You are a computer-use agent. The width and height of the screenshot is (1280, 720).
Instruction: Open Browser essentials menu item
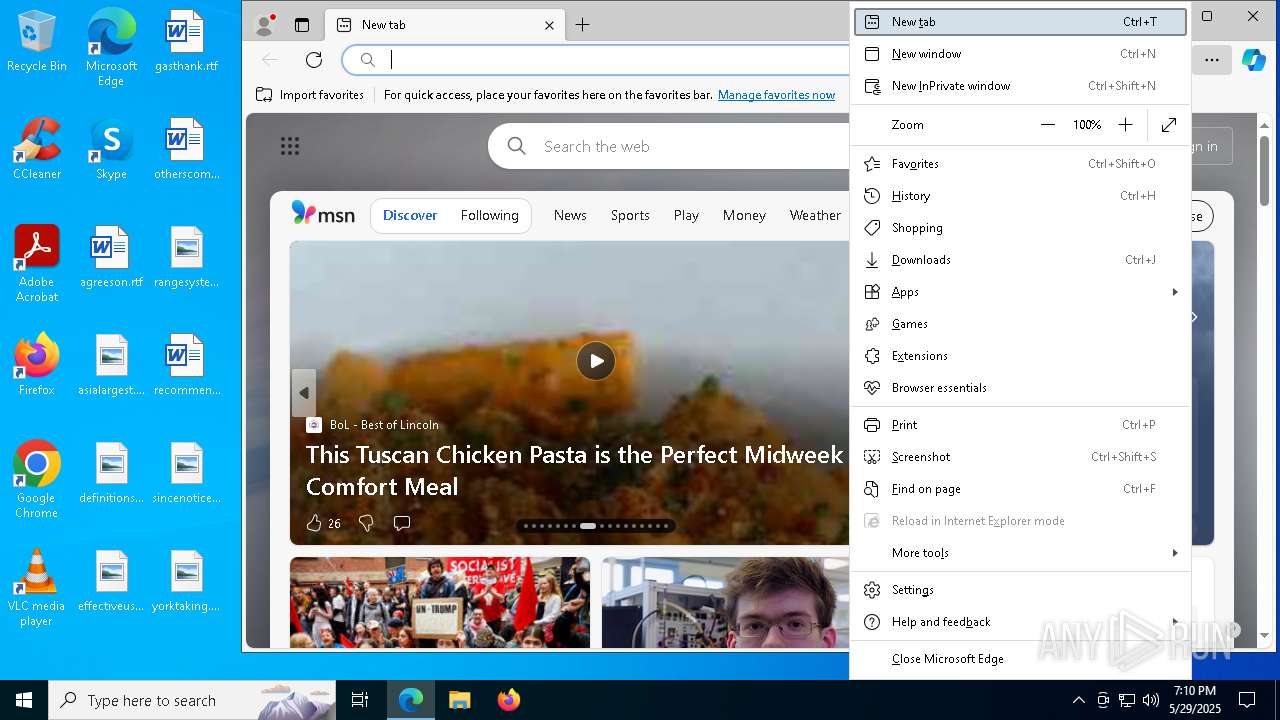1020,388
